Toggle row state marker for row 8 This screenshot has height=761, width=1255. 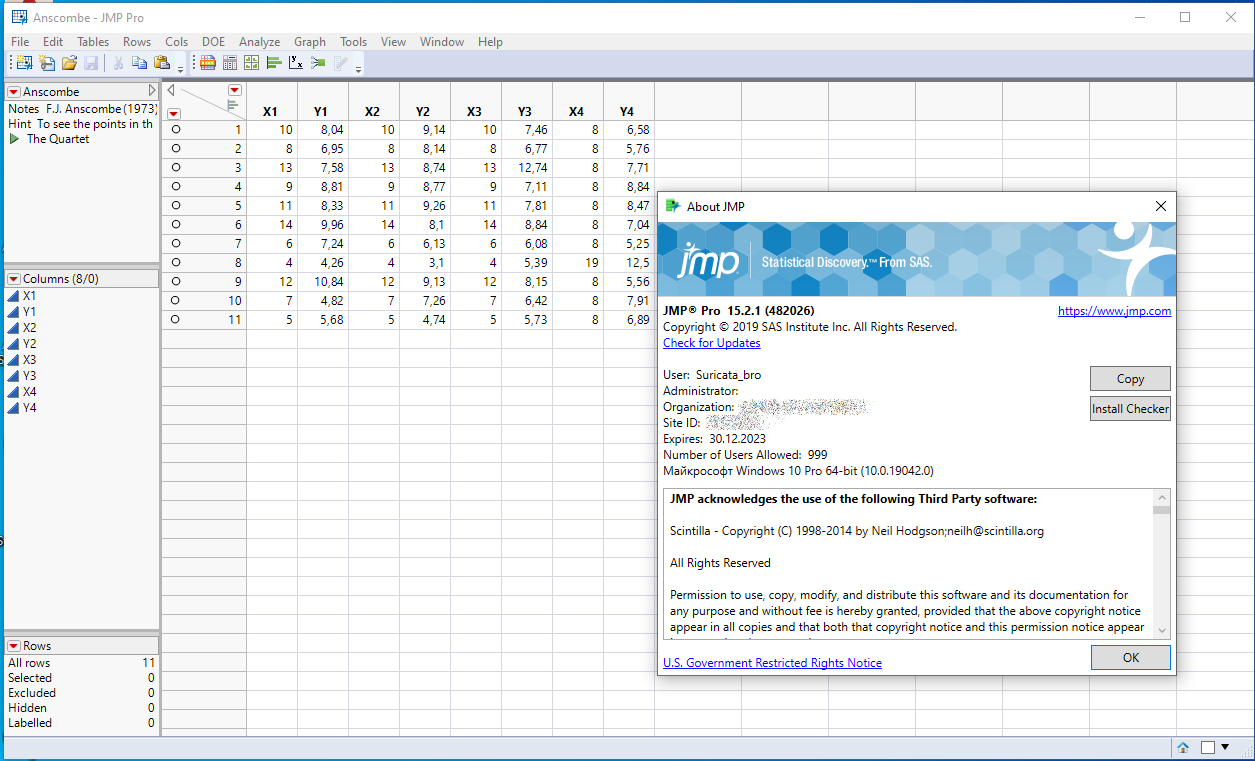tap(175, 262)
